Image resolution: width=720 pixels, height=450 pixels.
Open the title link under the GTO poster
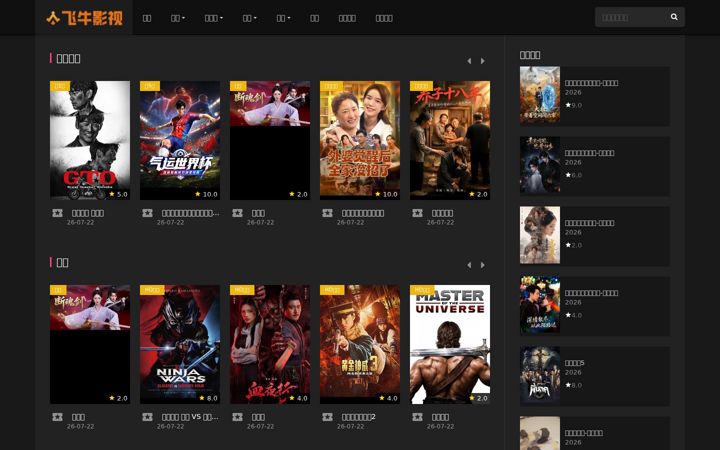tap(88, 213)
